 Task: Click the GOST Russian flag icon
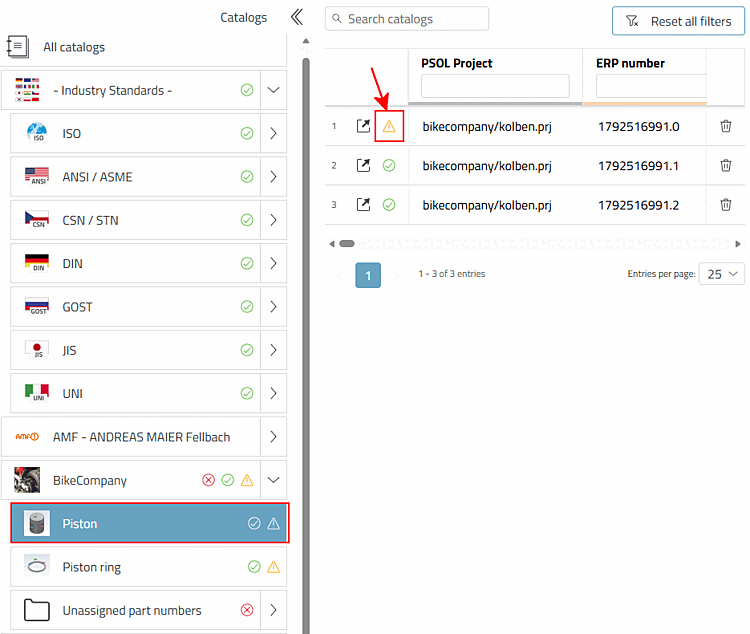(x=37, y=306)
